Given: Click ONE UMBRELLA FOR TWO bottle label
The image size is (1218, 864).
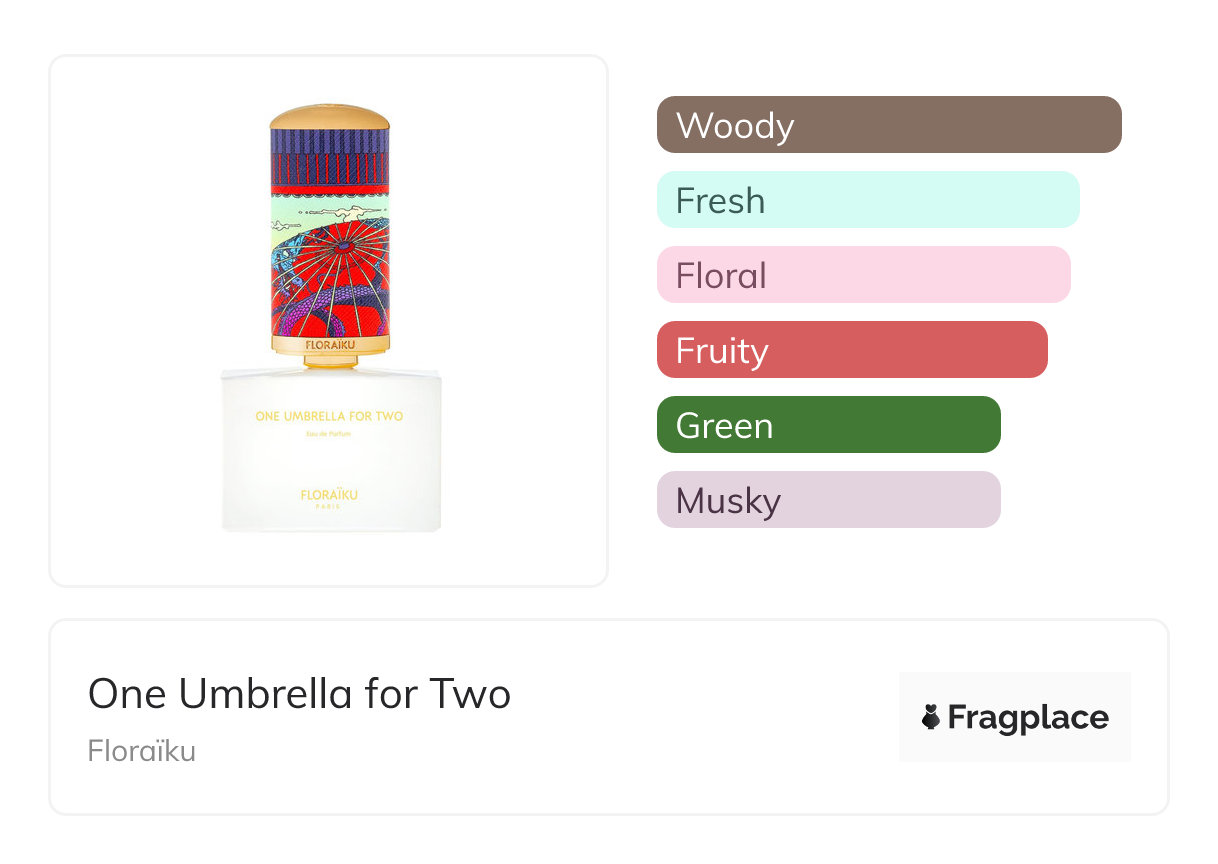Looking at the screenshot, I should (329, 416).
